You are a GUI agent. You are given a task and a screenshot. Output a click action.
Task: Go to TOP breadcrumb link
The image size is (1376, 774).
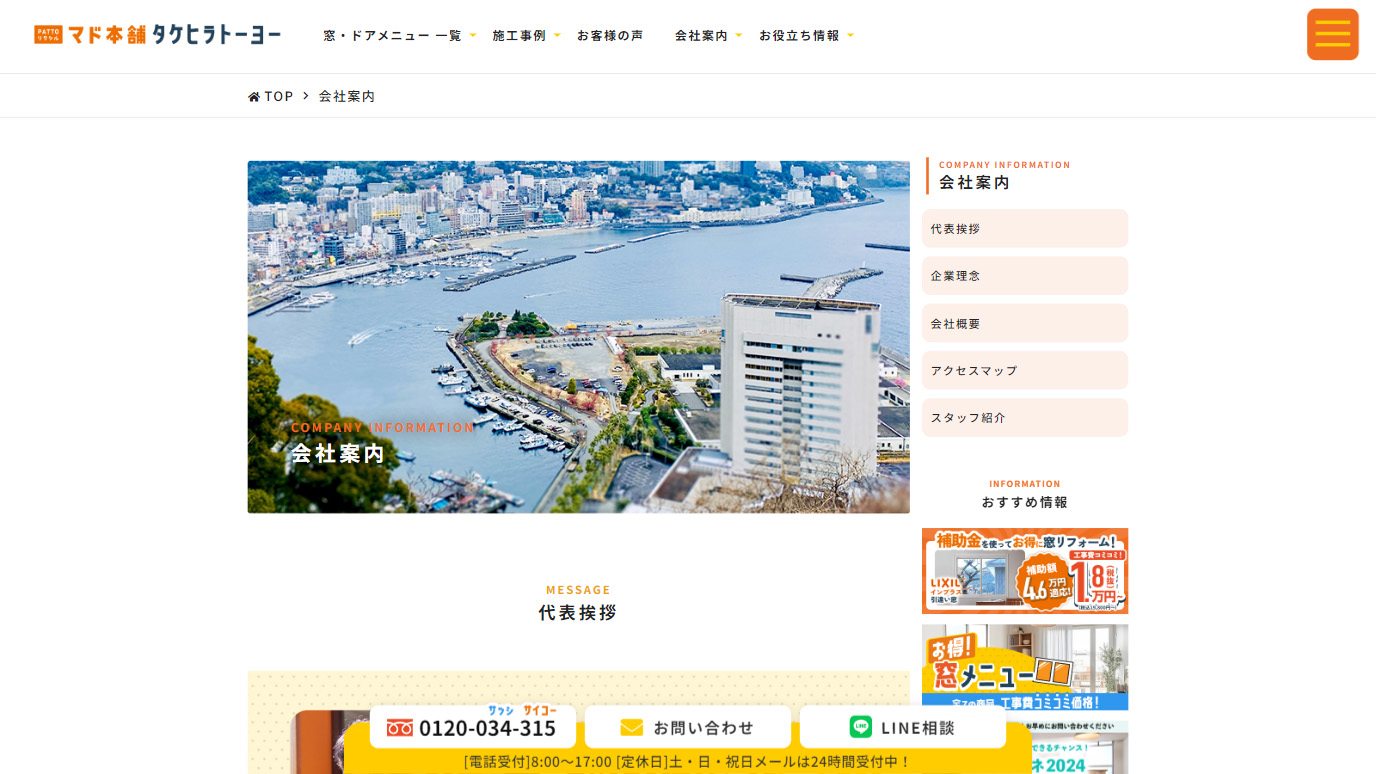coord(279,96)
